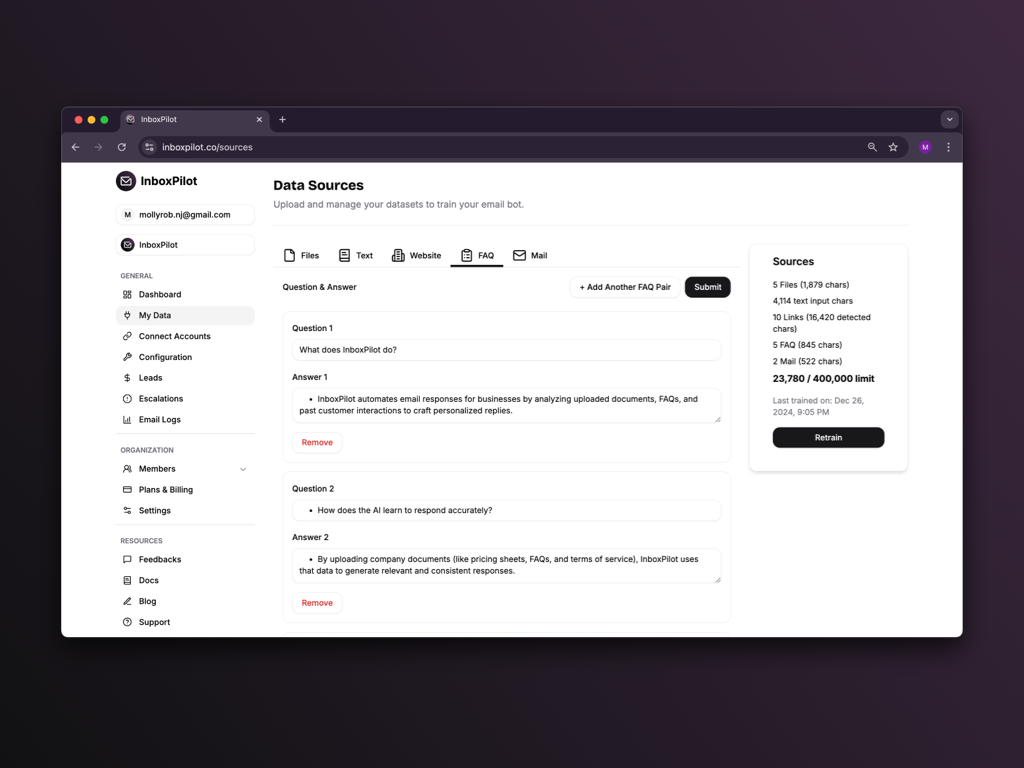The height and width of the screenshot is (768, 1024).
Task: Click the '4,114 text input chars' entry
Action: [813, 301]
